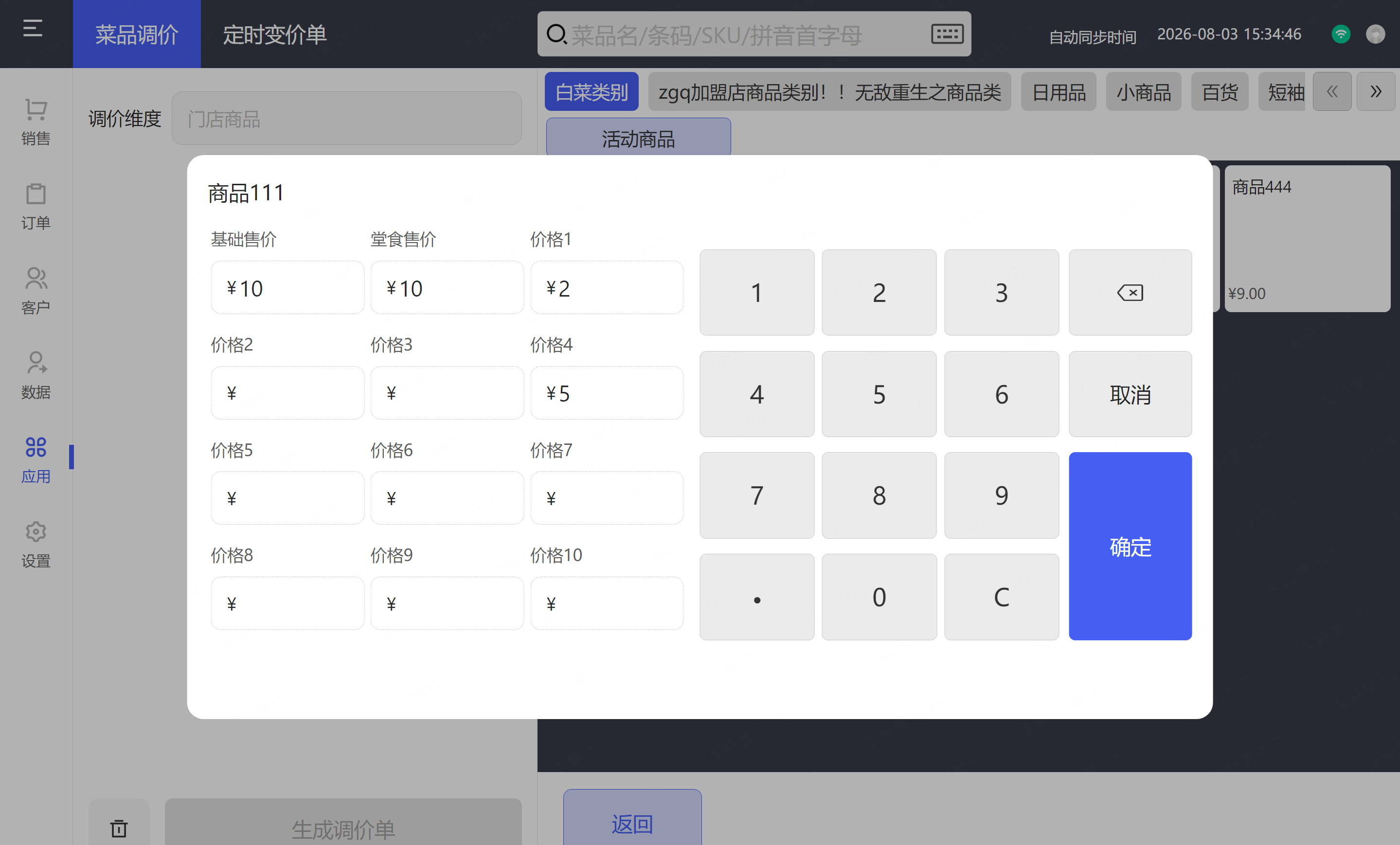Select the 小商品 category tab
This screenshot has height=845, width=1400.
(1144, 91)
